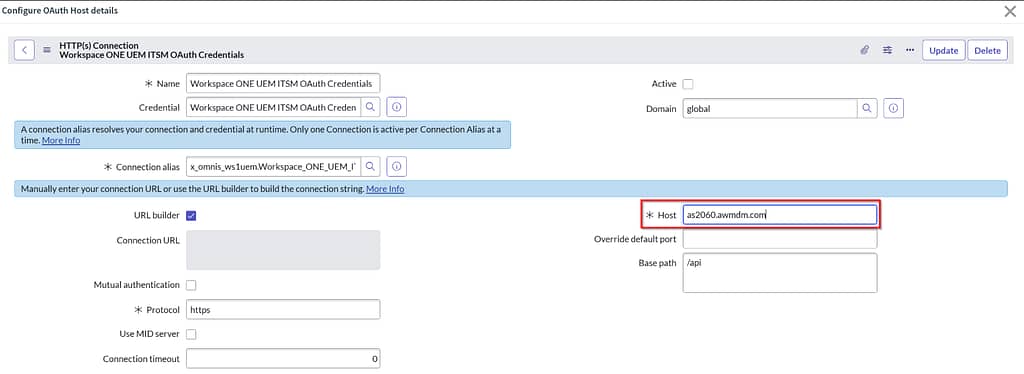Show Domain record info icon
The width and height of the screenshot is (1024, 374).
(x=894, y=108)
